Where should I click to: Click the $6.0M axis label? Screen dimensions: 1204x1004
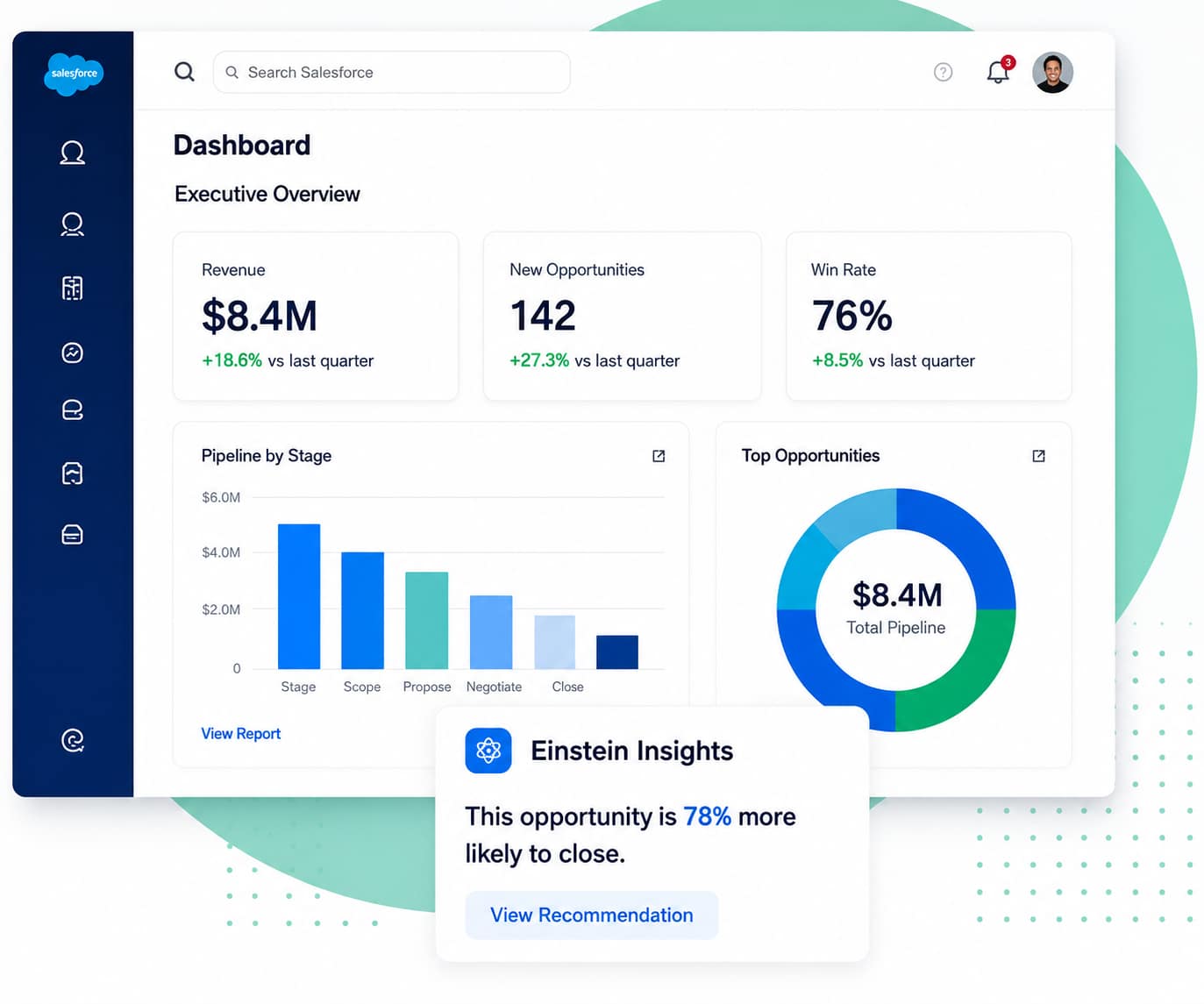[221, 497]
